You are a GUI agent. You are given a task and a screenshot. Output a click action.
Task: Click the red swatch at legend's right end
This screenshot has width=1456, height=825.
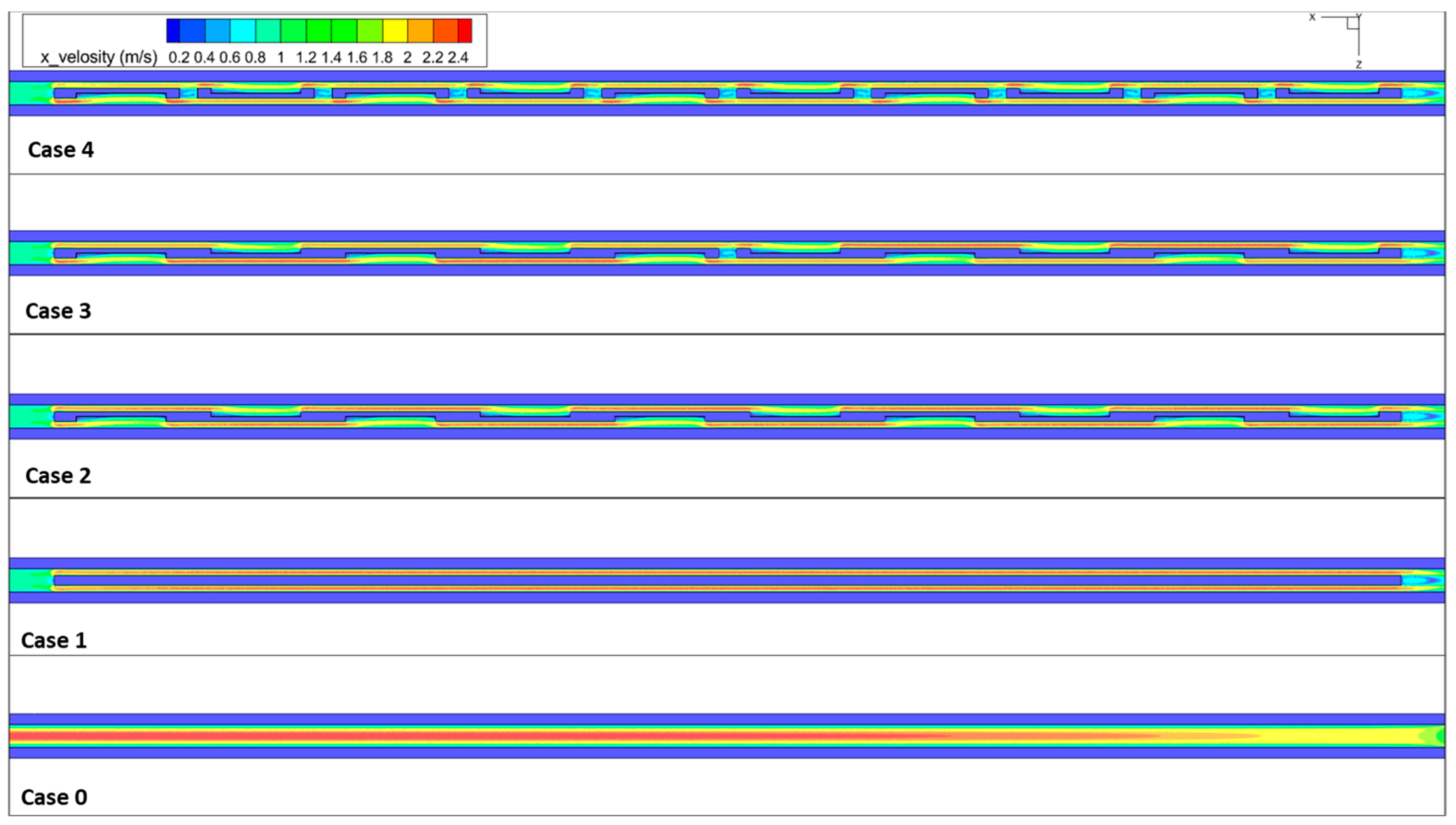[465, 31]
